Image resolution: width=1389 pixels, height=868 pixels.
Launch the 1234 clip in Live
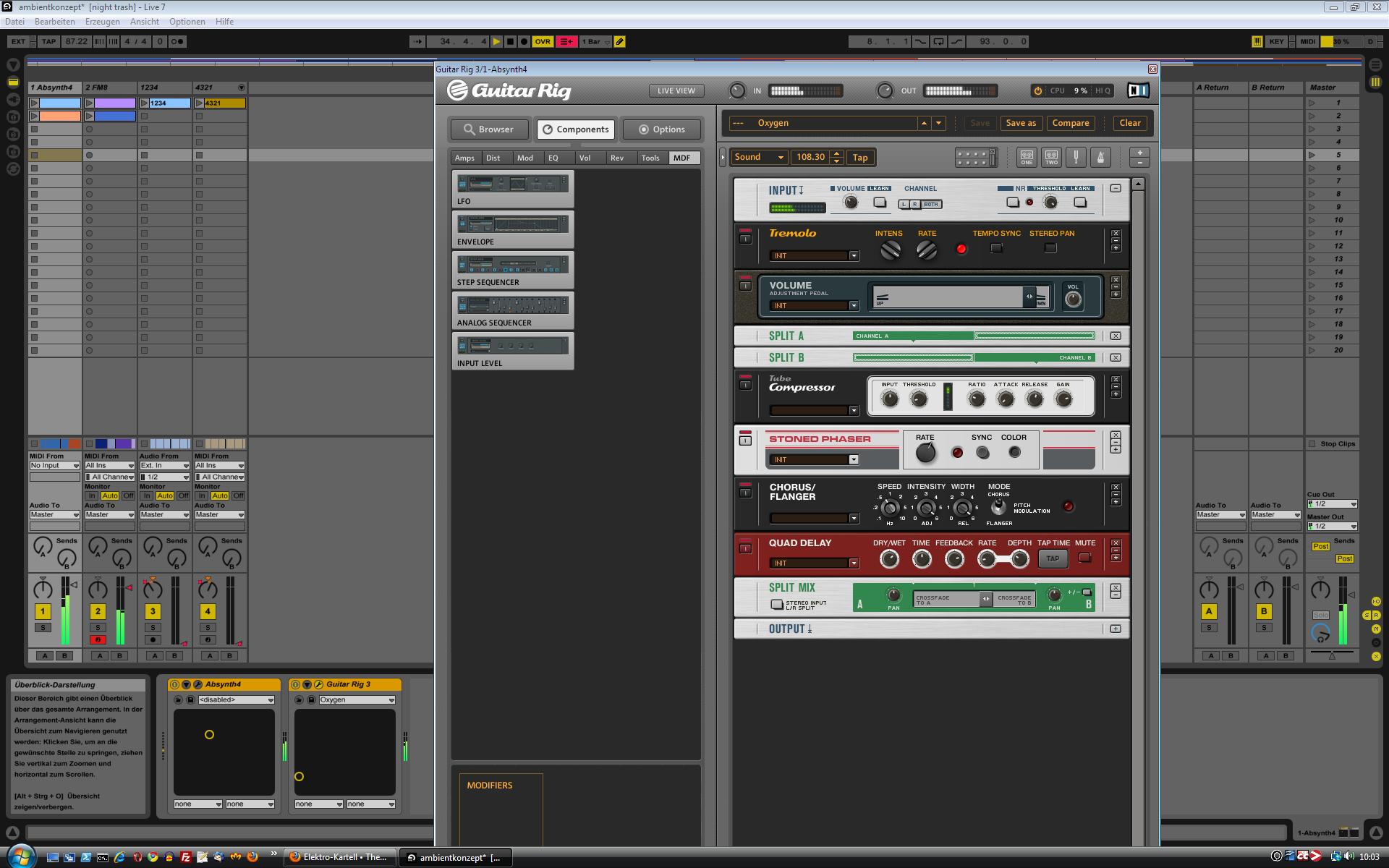coord(144,103)
